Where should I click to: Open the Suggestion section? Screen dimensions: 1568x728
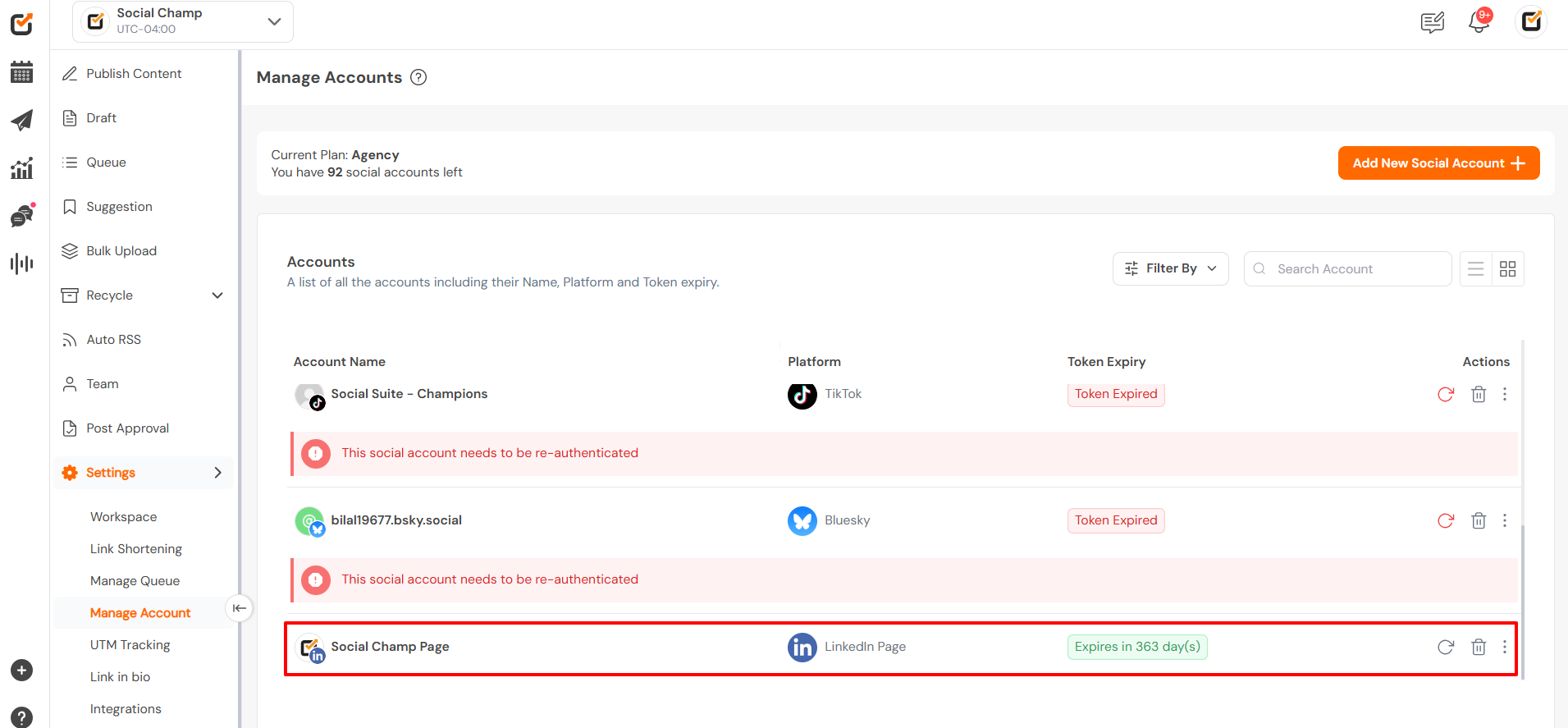(119, 207)
